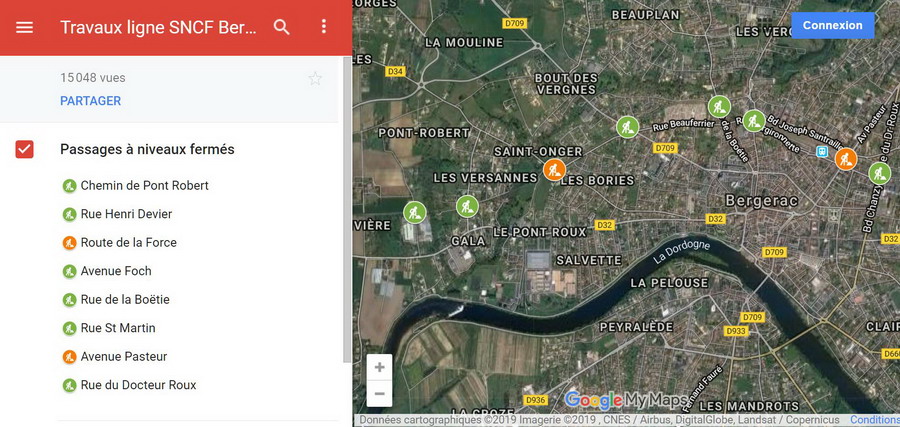Click orange icon beside Route de la Force

(x=69, y=243)
